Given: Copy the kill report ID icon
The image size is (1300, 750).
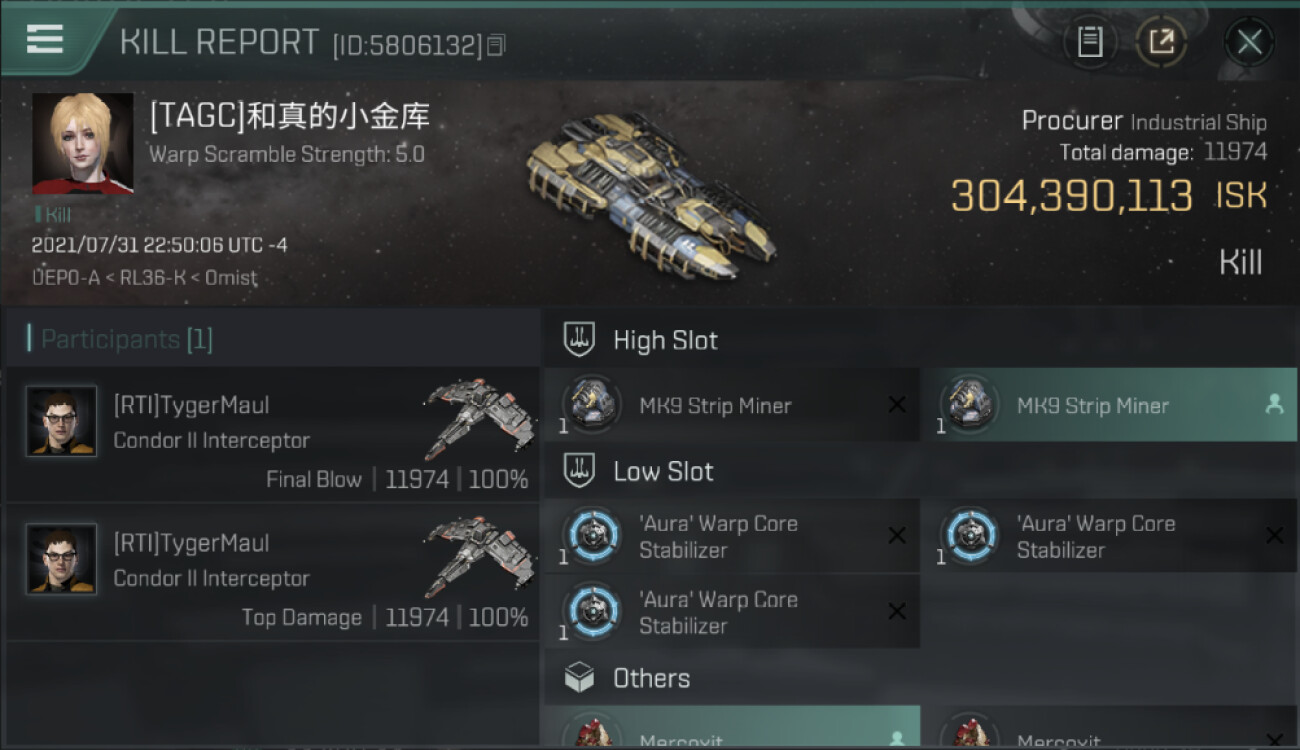Looking at the screenshot, I should pos(497,45).
